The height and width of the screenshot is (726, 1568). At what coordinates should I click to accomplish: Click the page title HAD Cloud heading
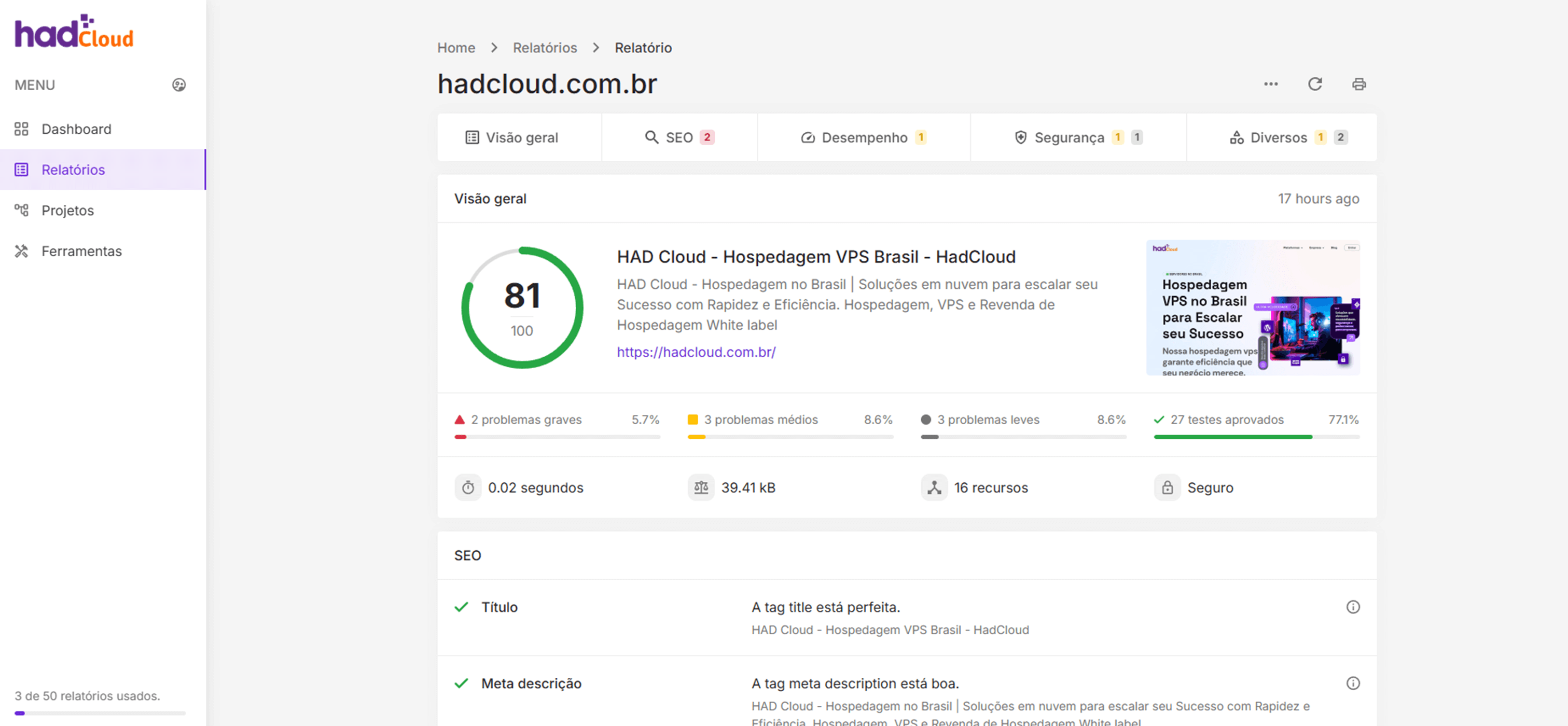816,257
